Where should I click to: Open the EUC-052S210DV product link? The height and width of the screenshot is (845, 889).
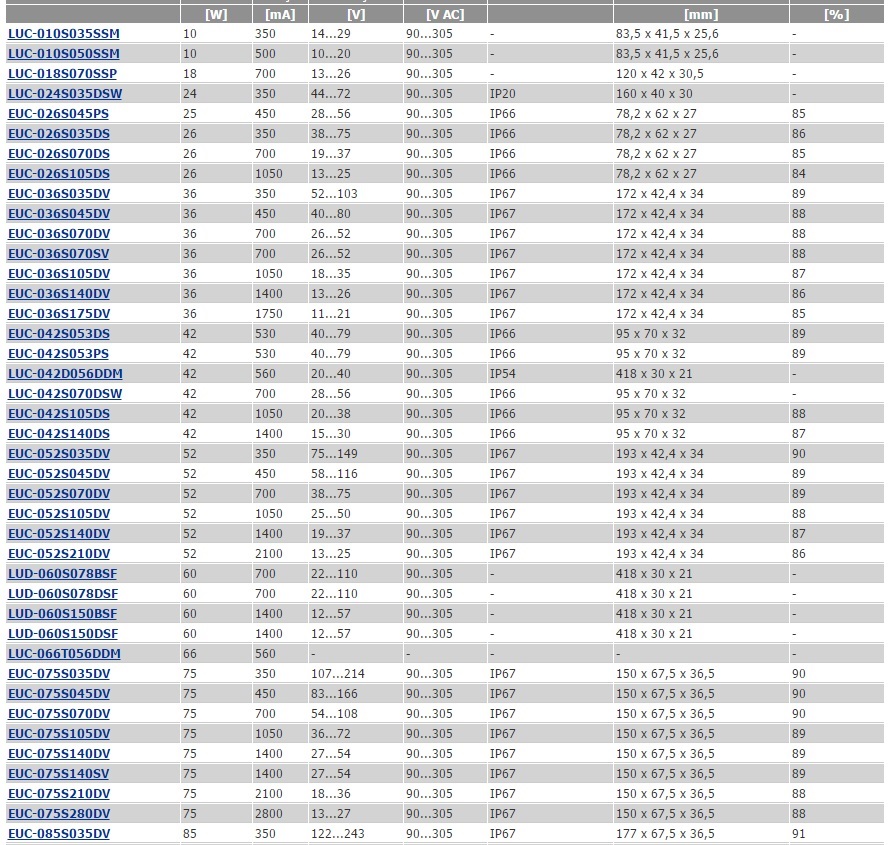point(59,554)
